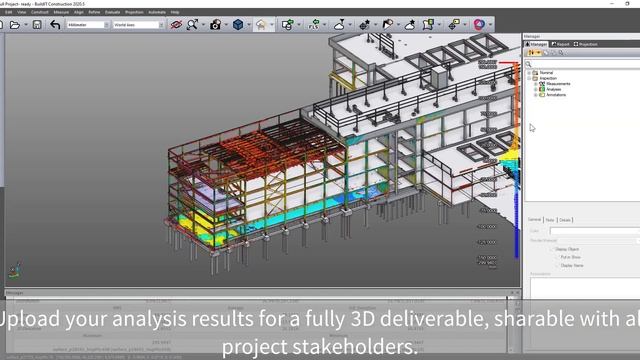Toggle the Display Name checkbox

557,265
